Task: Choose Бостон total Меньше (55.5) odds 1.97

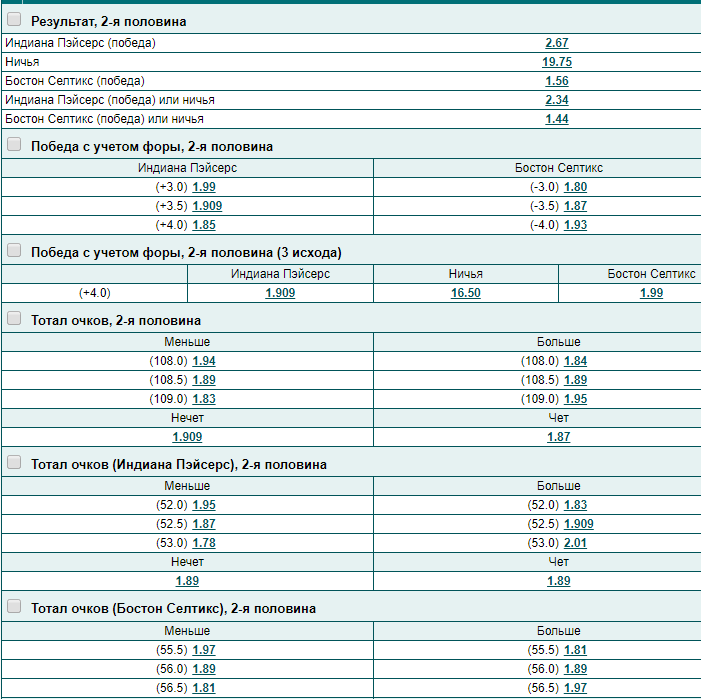Action: click(x=204, y=650)
